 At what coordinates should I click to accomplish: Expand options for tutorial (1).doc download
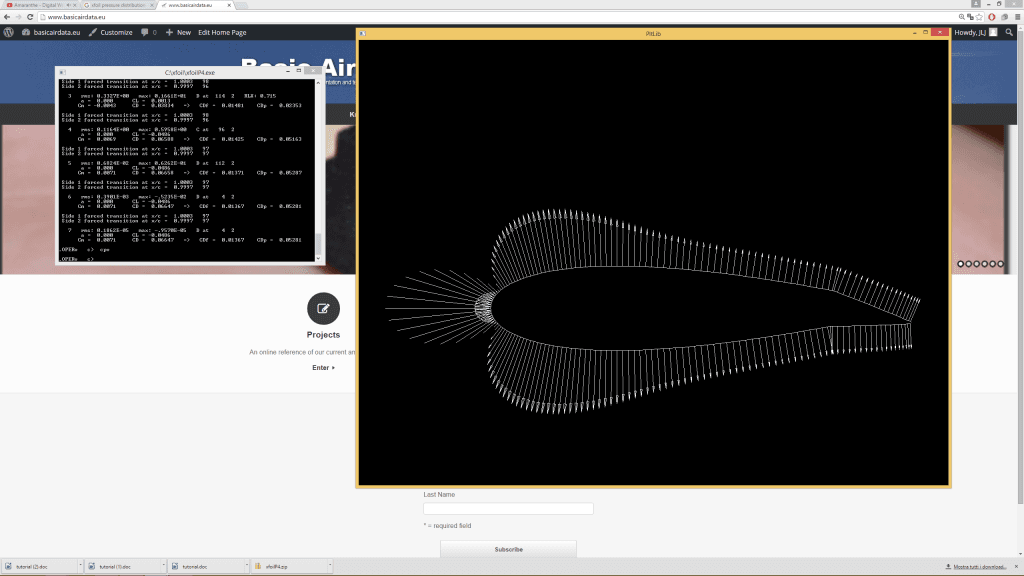click(x=163, y=566)
